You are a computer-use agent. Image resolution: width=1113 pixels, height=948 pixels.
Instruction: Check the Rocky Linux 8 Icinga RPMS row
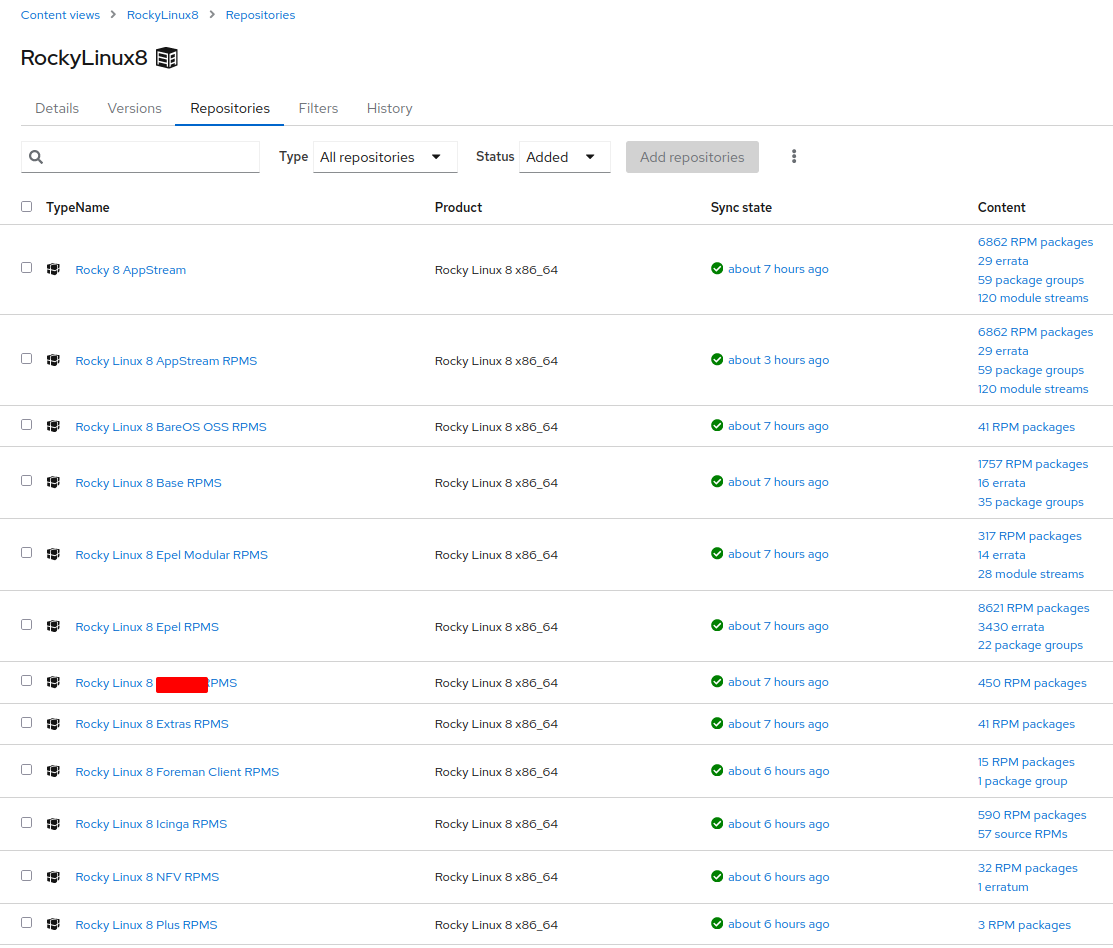coord(26,822)
